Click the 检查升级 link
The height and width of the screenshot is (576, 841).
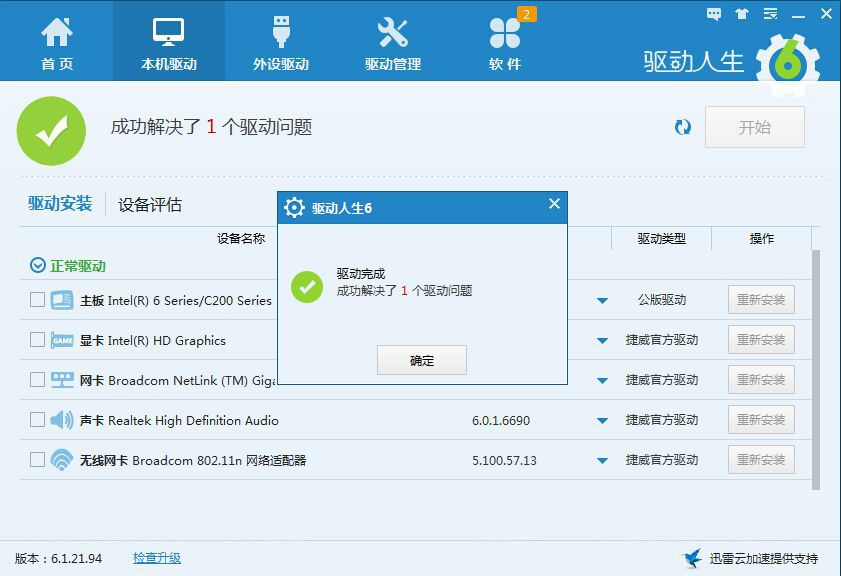tap(157, 558)
